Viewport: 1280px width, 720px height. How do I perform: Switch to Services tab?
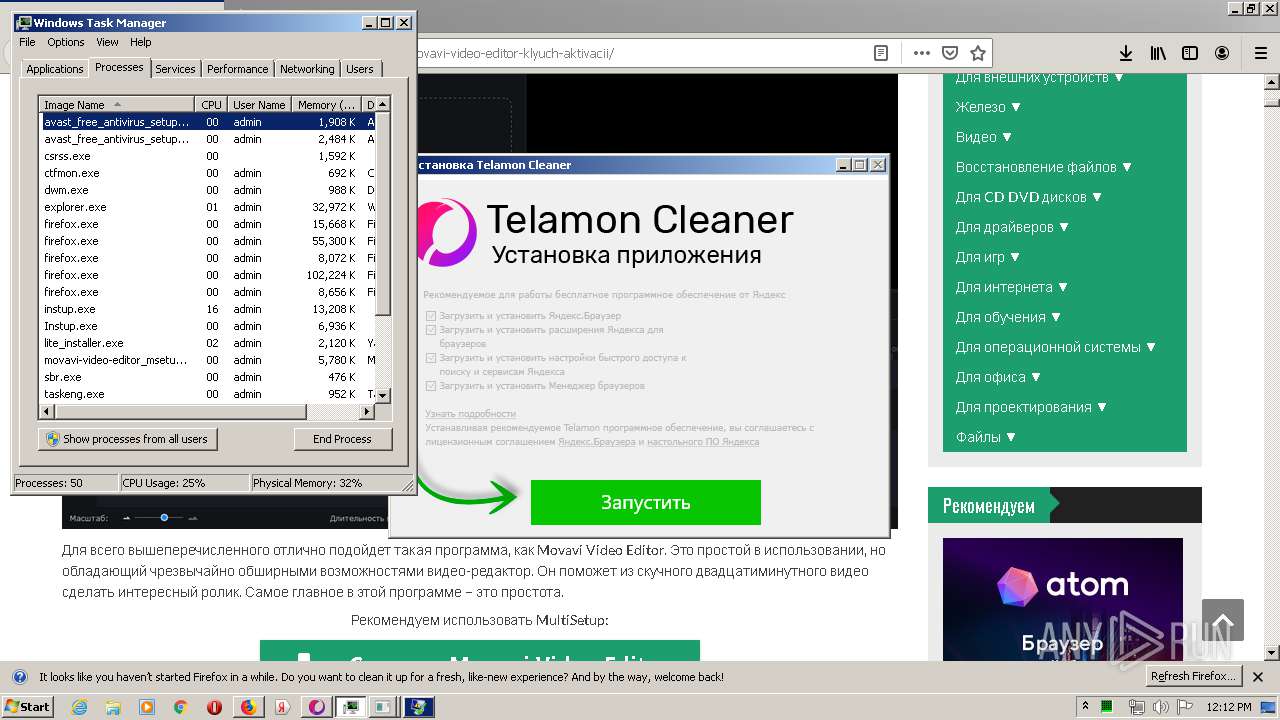[x=175, y=69]
